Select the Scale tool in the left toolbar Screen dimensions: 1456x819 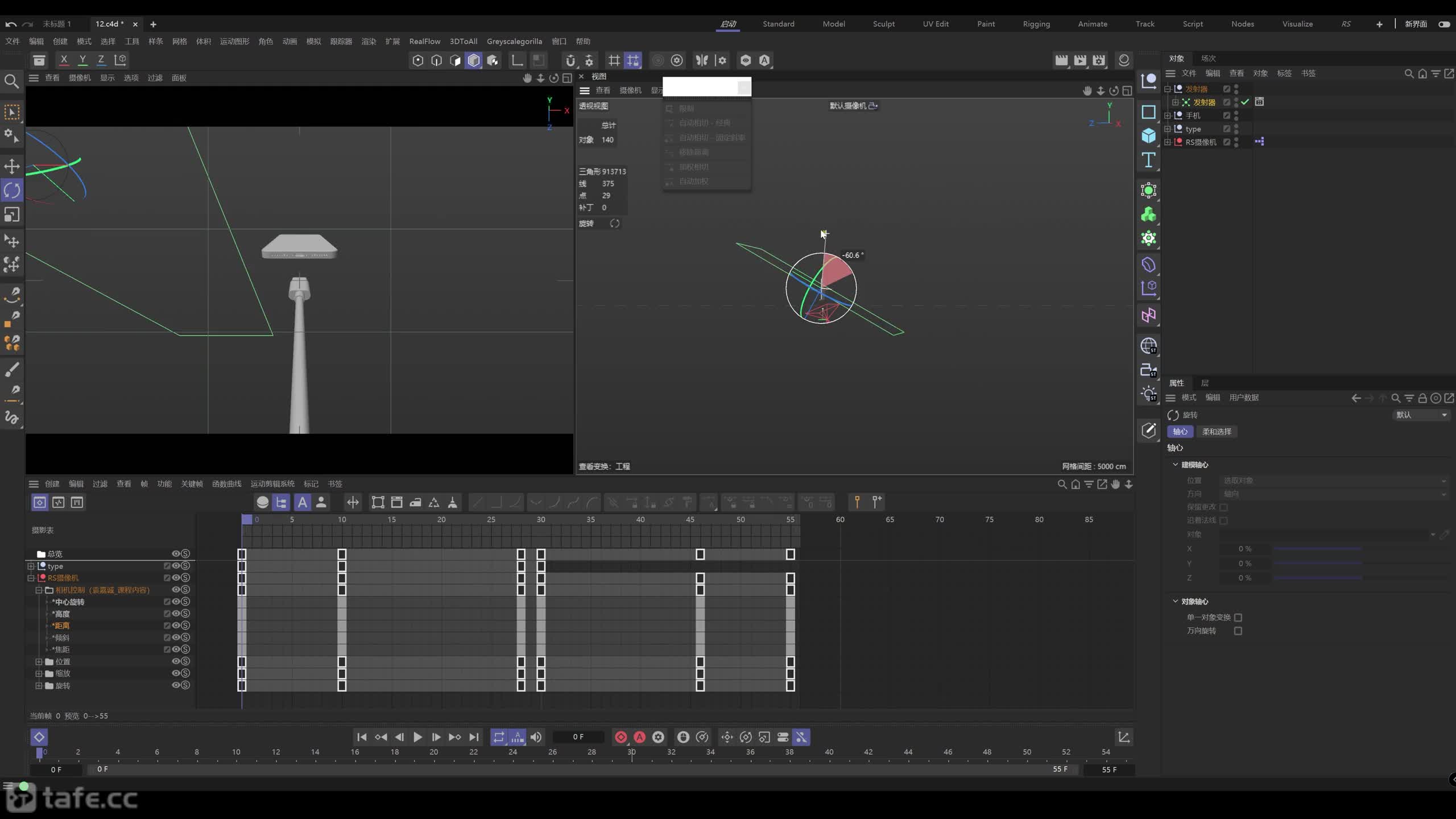point(12,214)
